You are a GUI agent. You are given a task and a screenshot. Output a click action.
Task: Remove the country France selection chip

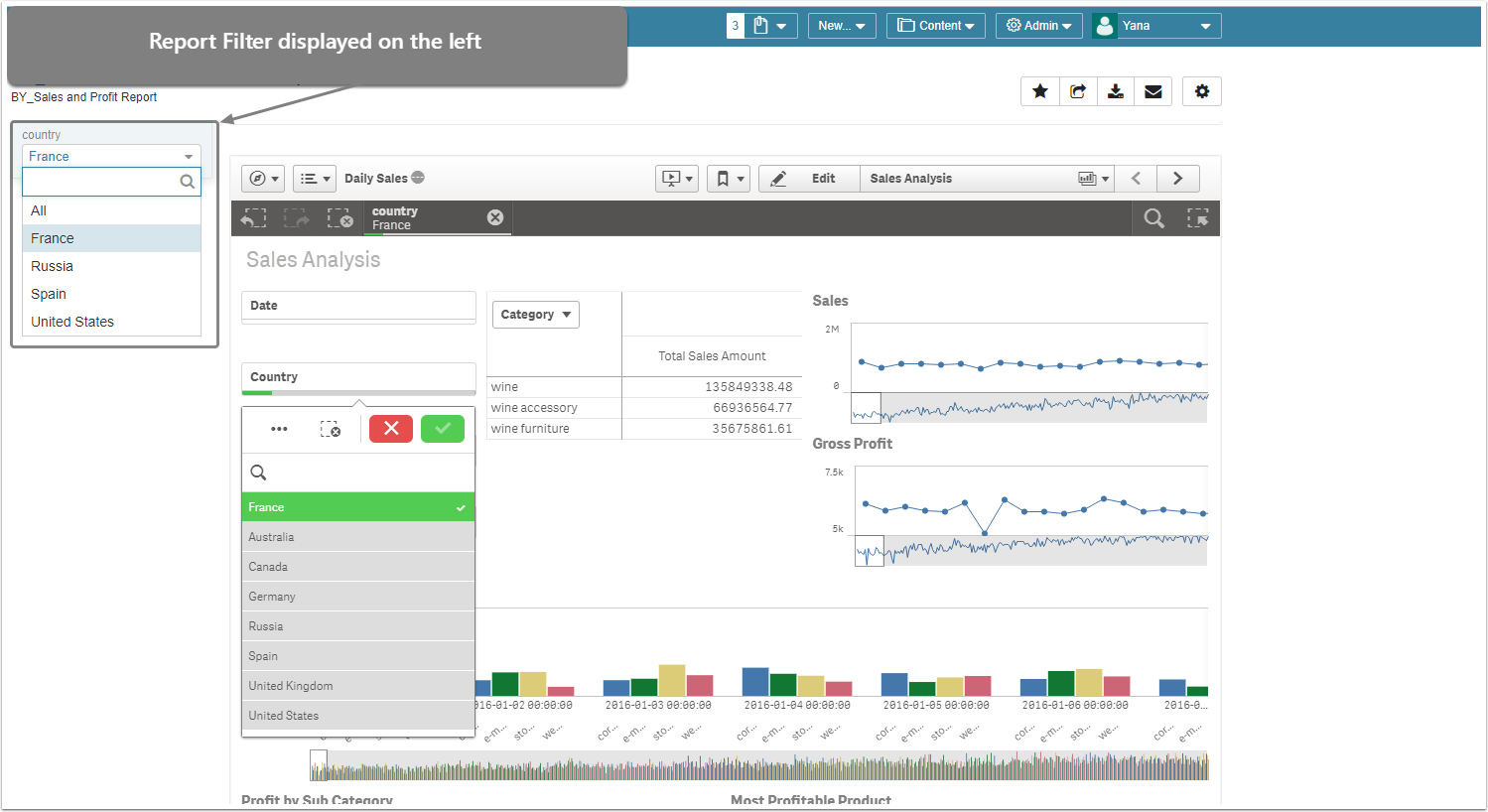(x=495, y=217)
